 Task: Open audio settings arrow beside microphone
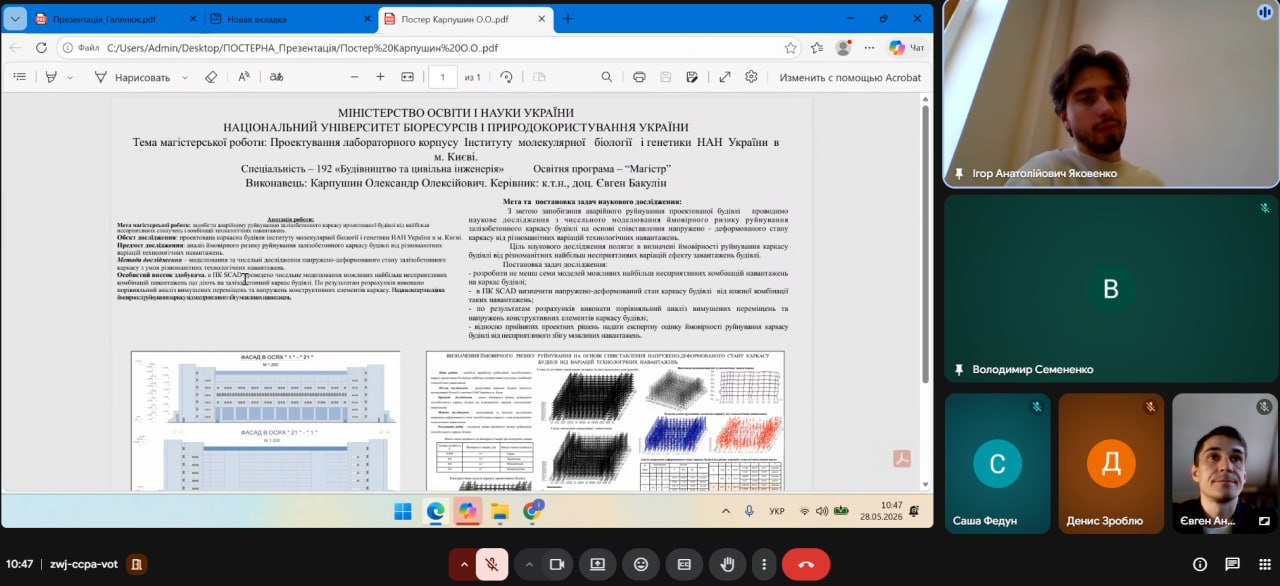[x=463, y=564]
